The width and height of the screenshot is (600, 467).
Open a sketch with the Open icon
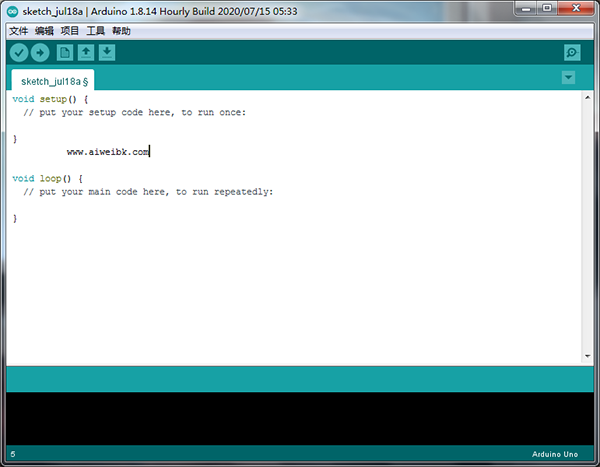[x=86, y=53]
